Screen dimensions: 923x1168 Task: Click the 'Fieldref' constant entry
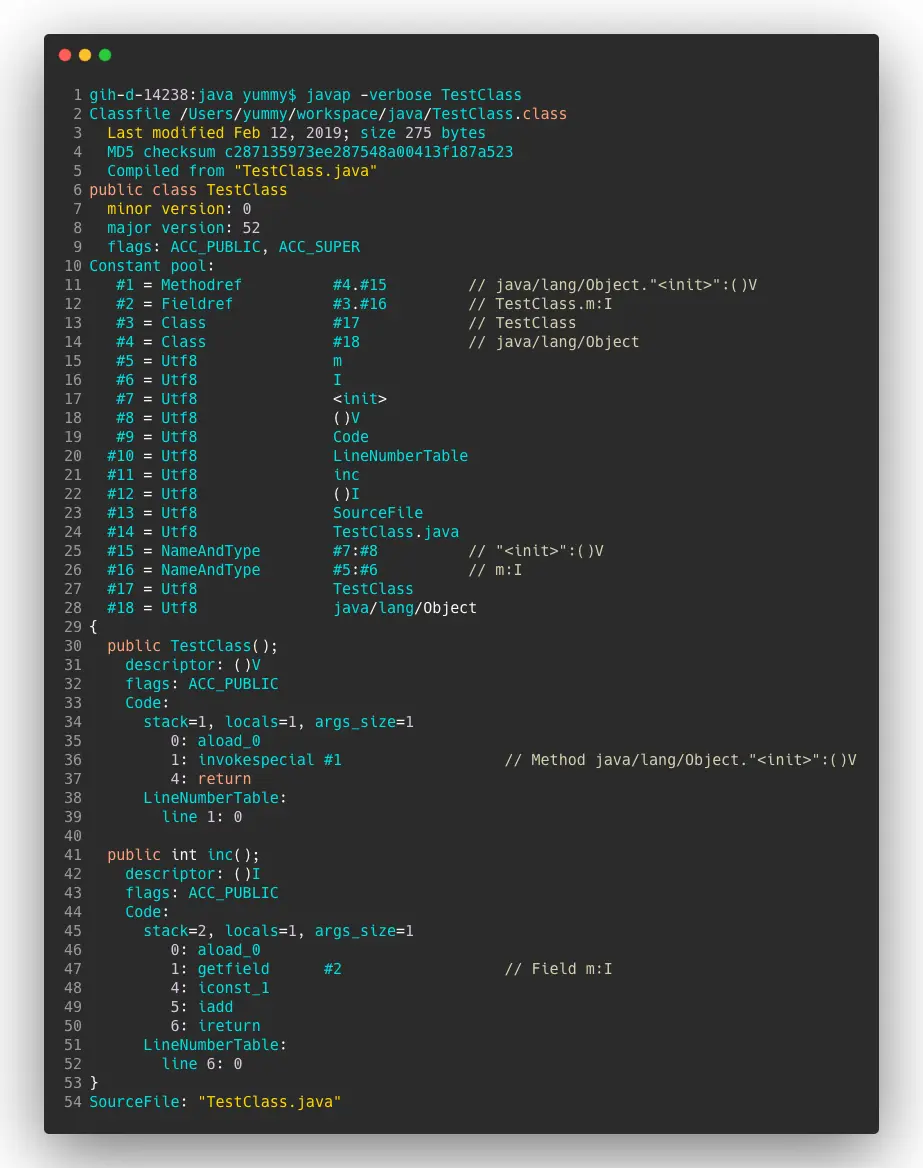(197, 304)
